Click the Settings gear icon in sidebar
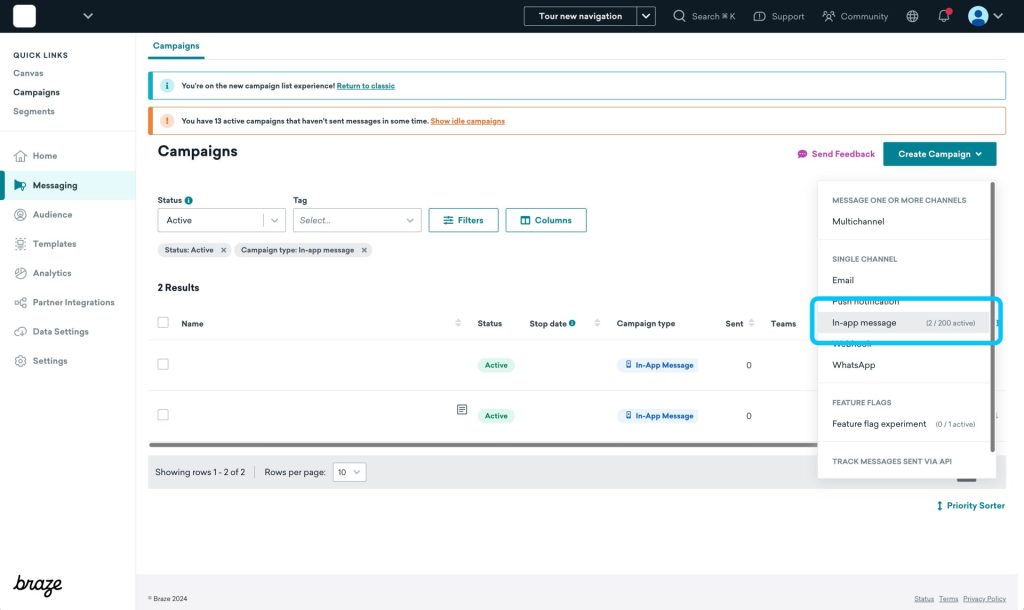Screen dimensions: 1024x610 pyautogui.click(x=20, y=361)
